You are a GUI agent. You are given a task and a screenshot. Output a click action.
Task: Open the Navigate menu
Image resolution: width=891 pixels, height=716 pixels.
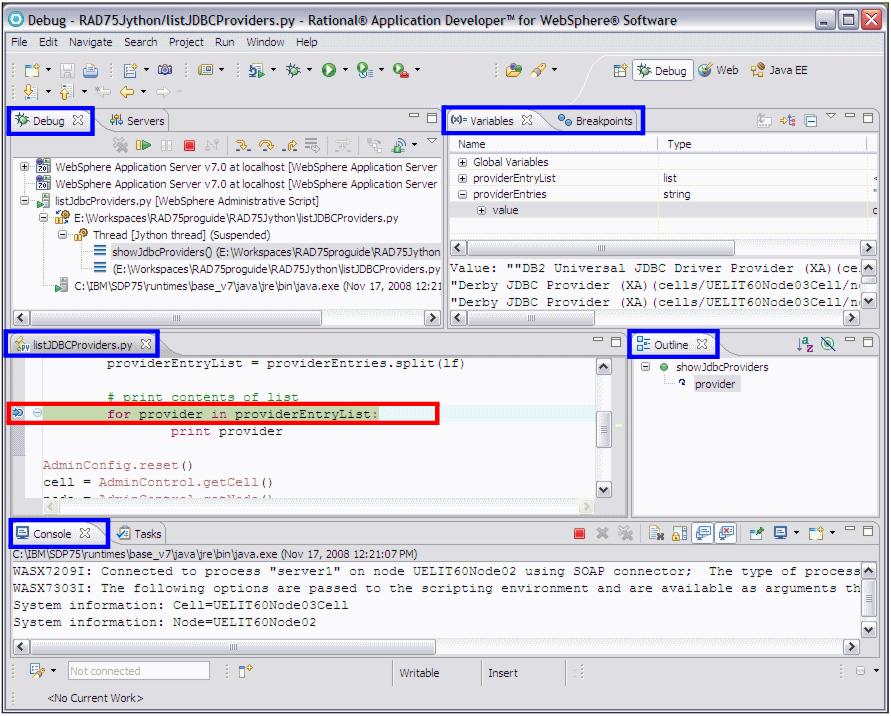[x=90, y=42]
